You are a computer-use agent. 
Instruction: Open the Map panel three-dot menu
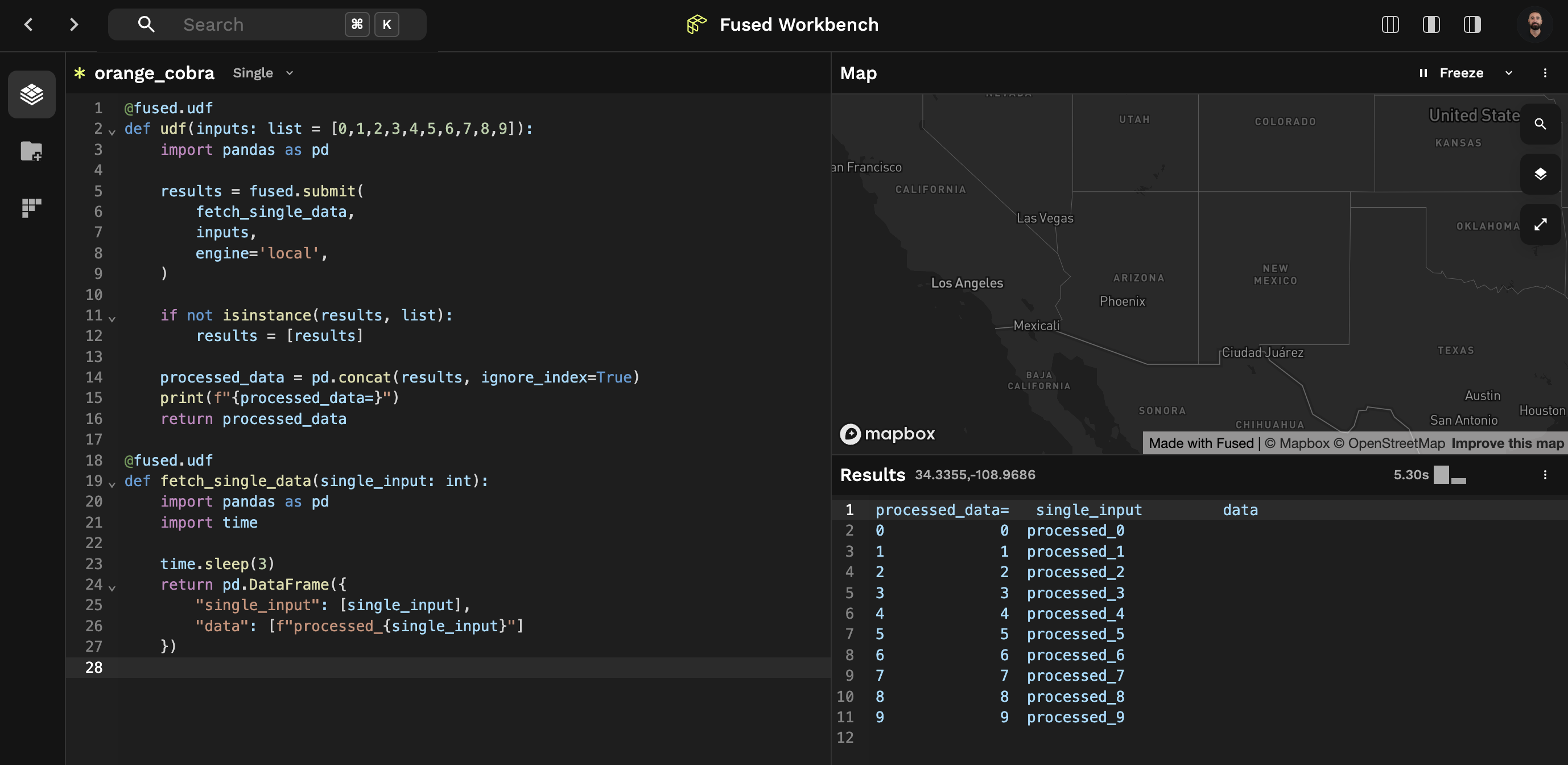(1545, 73)
